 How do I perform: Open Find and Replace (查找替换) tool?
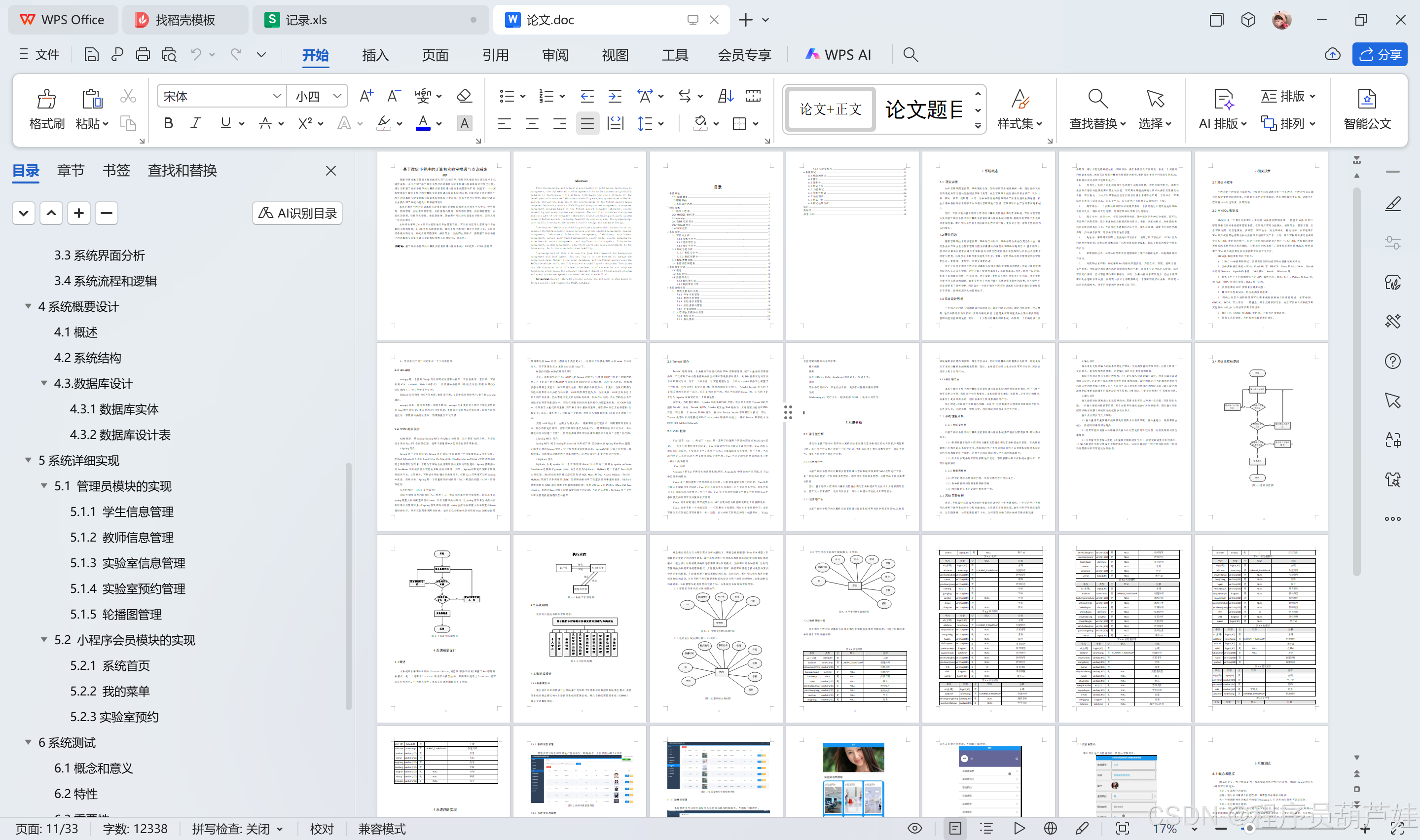(x=1097, y=109)
